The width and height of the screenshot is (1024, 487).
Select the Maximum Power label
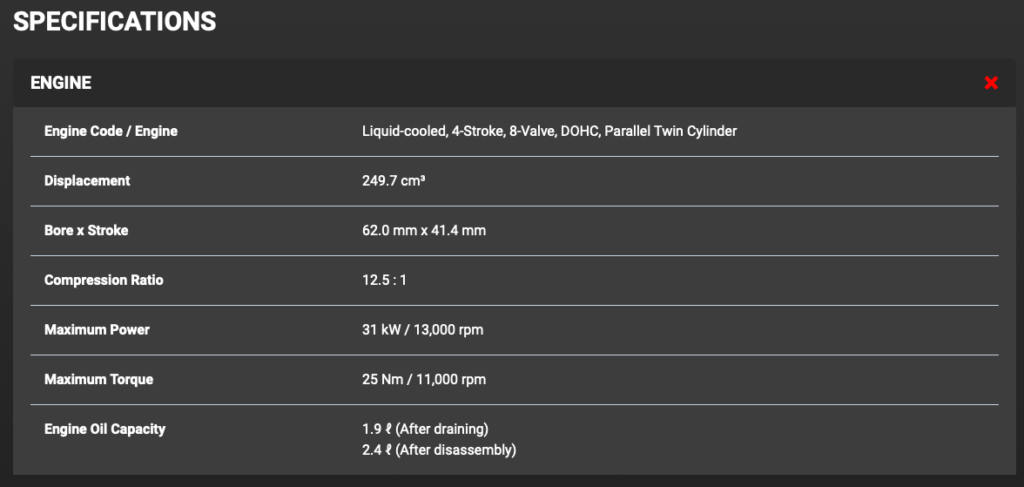pyautogui.click(x=97, y=330)
